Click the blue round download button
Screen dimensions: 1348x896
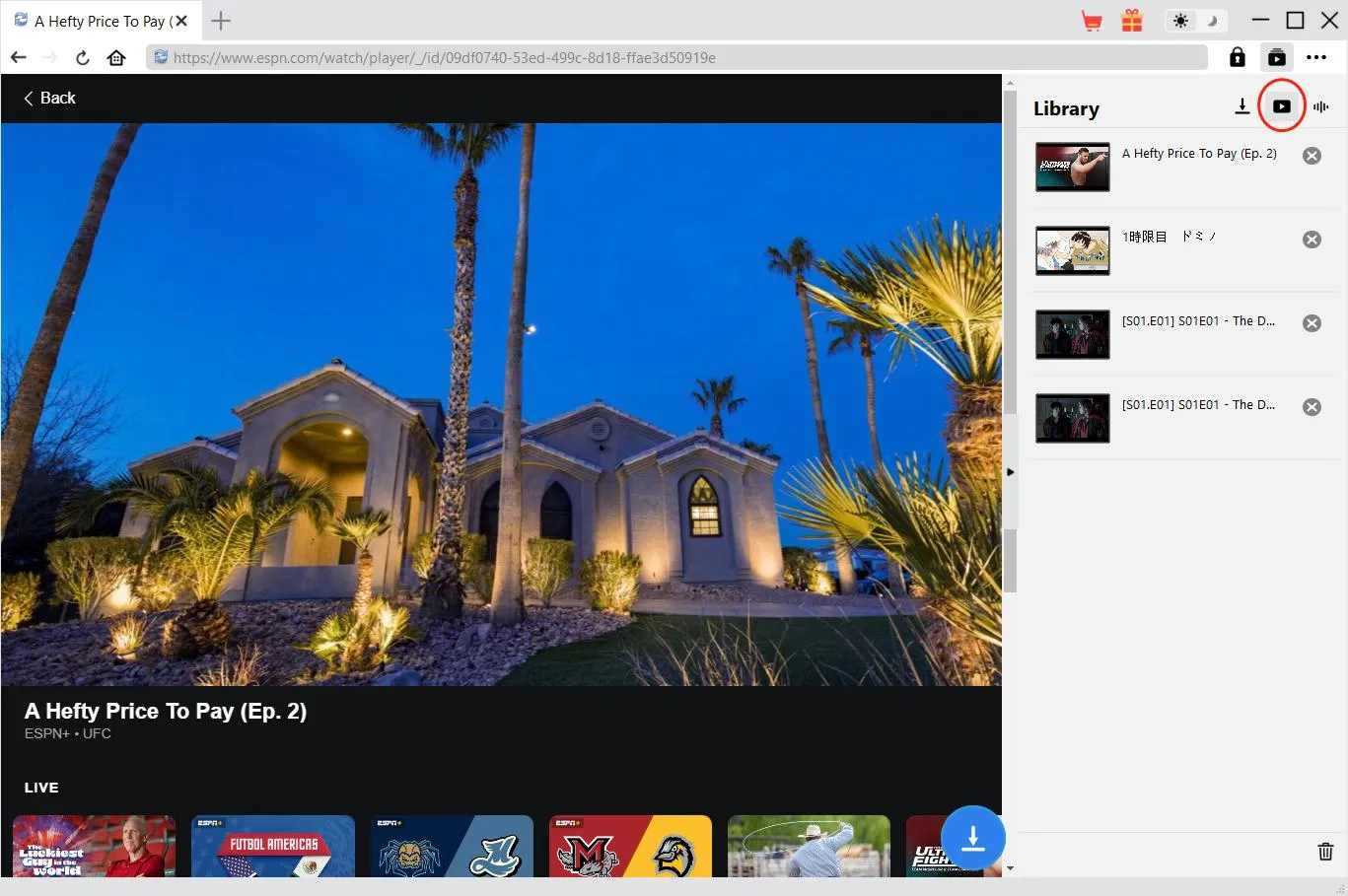pyautogui.click(x=972, y=838)
